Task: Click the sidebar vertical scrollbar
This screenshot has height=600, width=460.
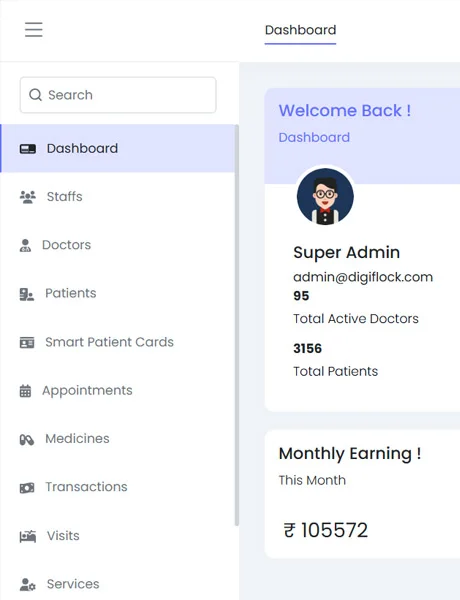Action: pyautogui.click(x=237, y=325)
